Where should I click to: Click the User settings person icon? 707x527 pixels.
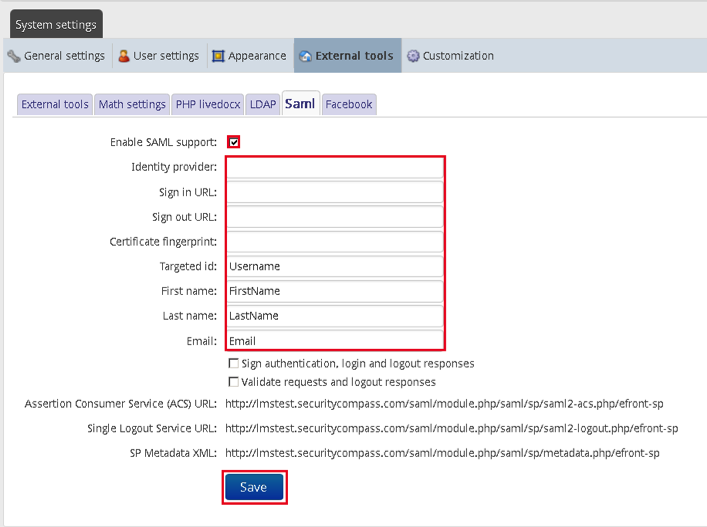click(x=124, y=56)
